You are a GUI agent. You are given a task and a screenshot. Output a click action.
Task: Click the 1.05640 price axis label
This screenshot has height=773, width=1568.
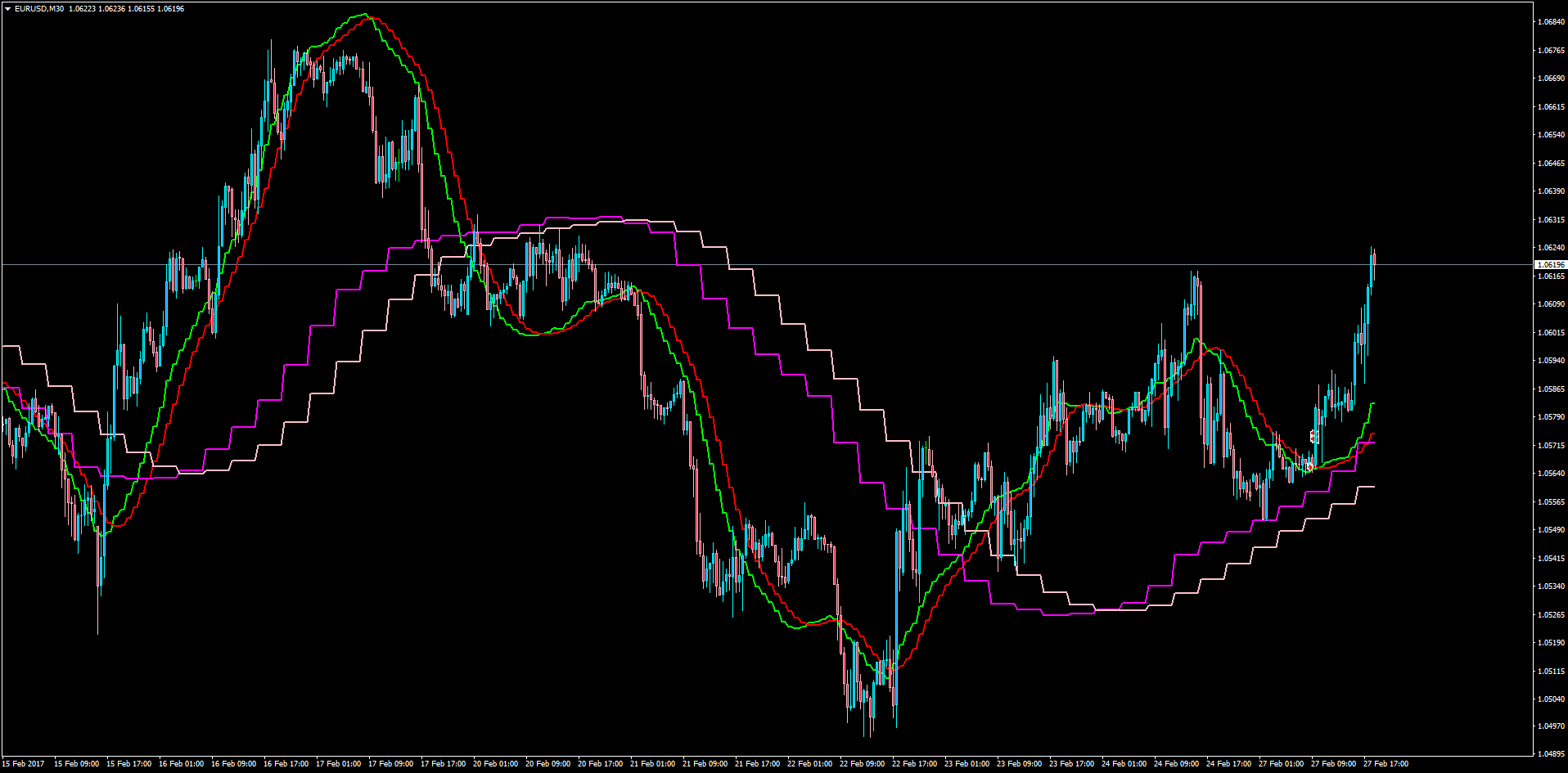click(x=1551, y=474)
